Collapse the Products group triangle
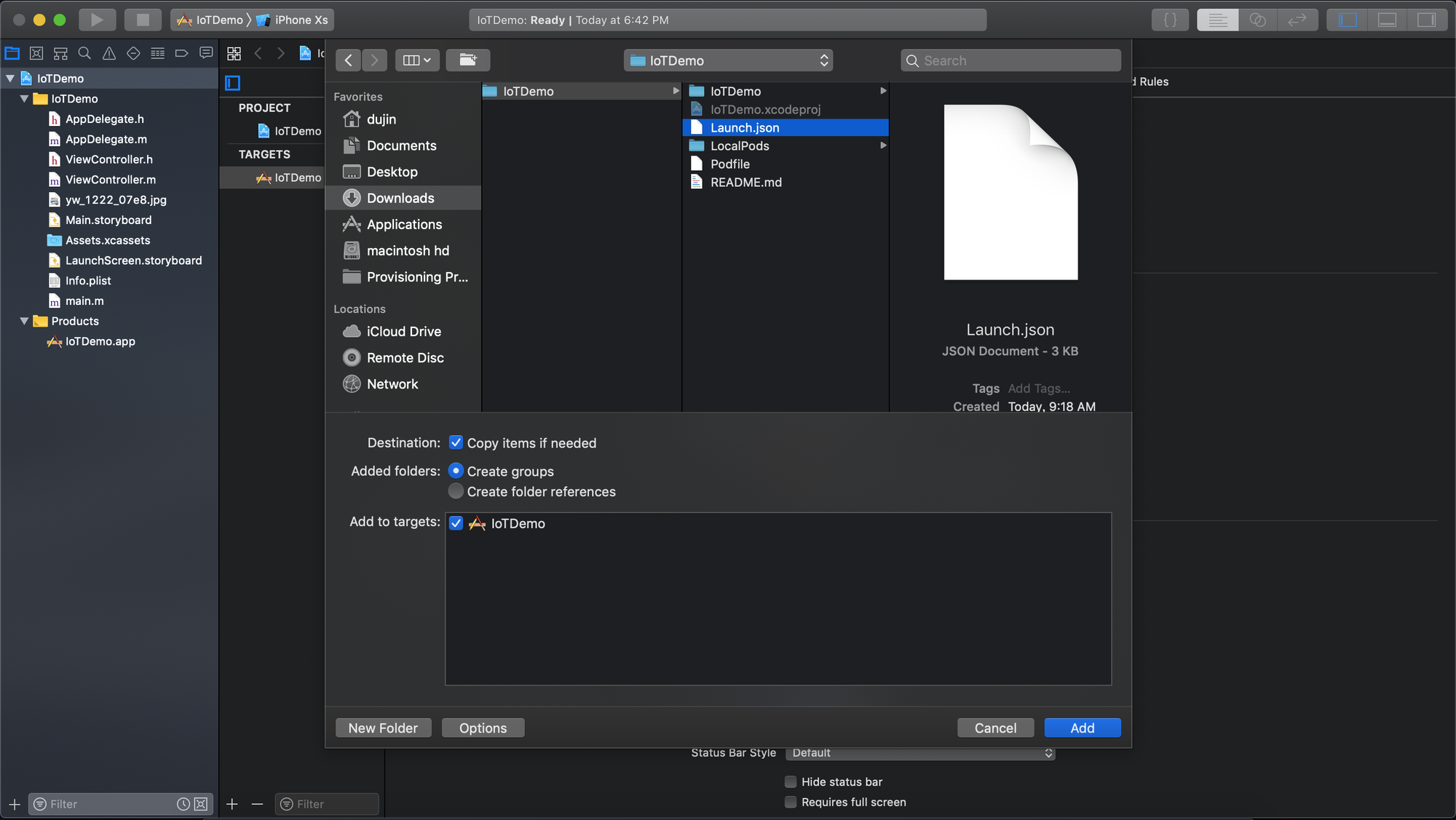This screenshot has width=1456, height=820. 24,321
